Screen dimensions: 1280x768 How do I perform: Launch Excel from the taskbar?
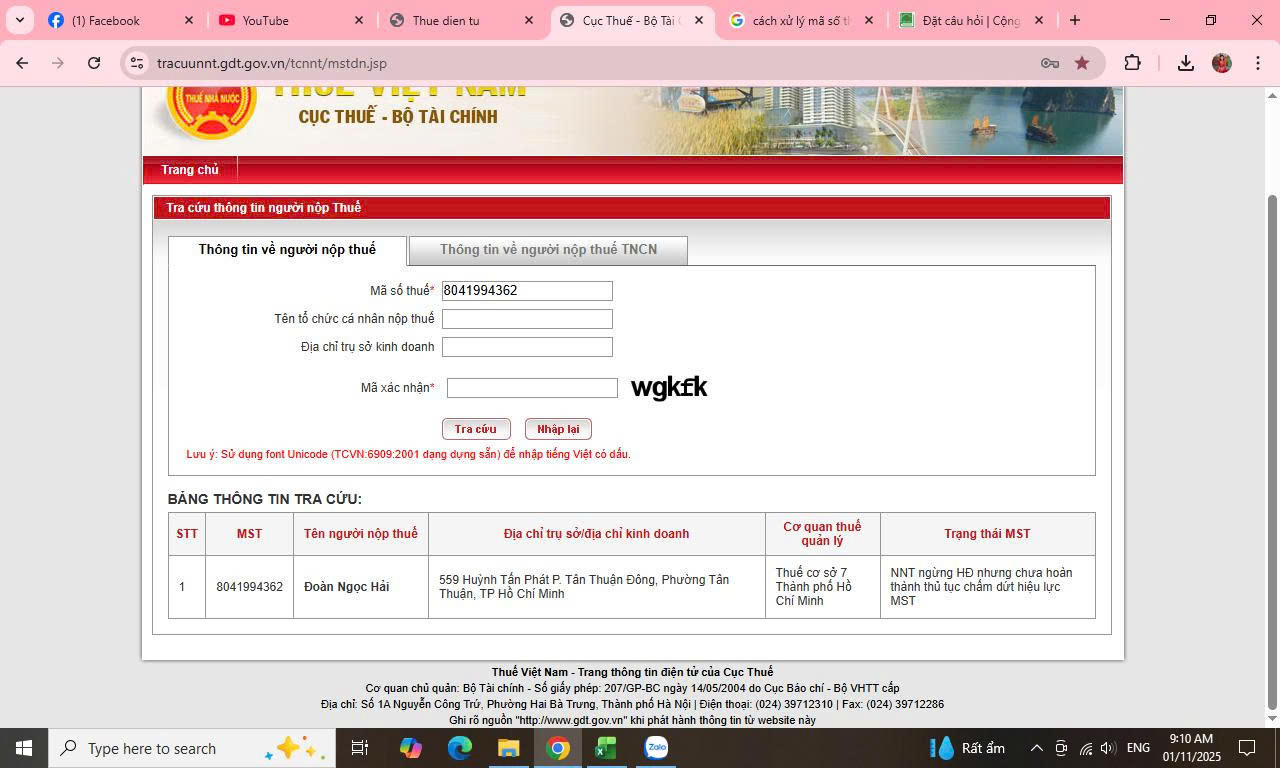pyautogui.click(x=606, y=748)
